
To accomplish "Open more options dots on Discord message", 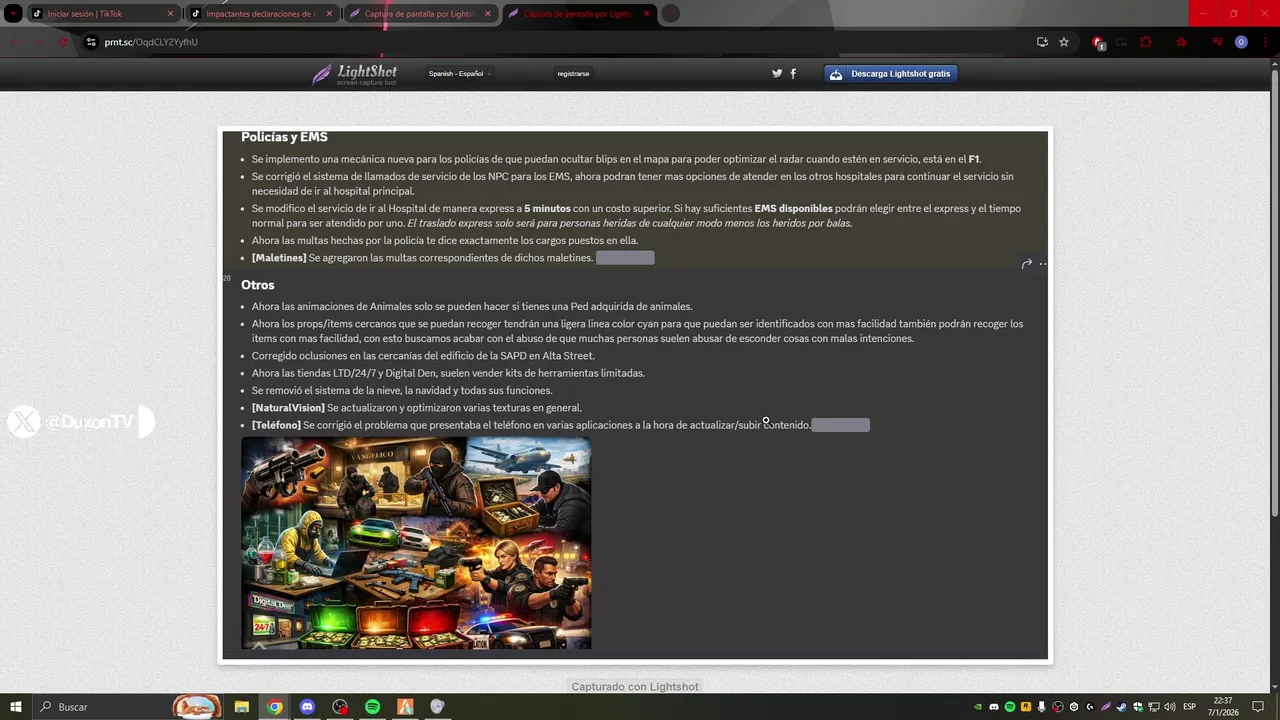I will click(x=1043, y=264).
